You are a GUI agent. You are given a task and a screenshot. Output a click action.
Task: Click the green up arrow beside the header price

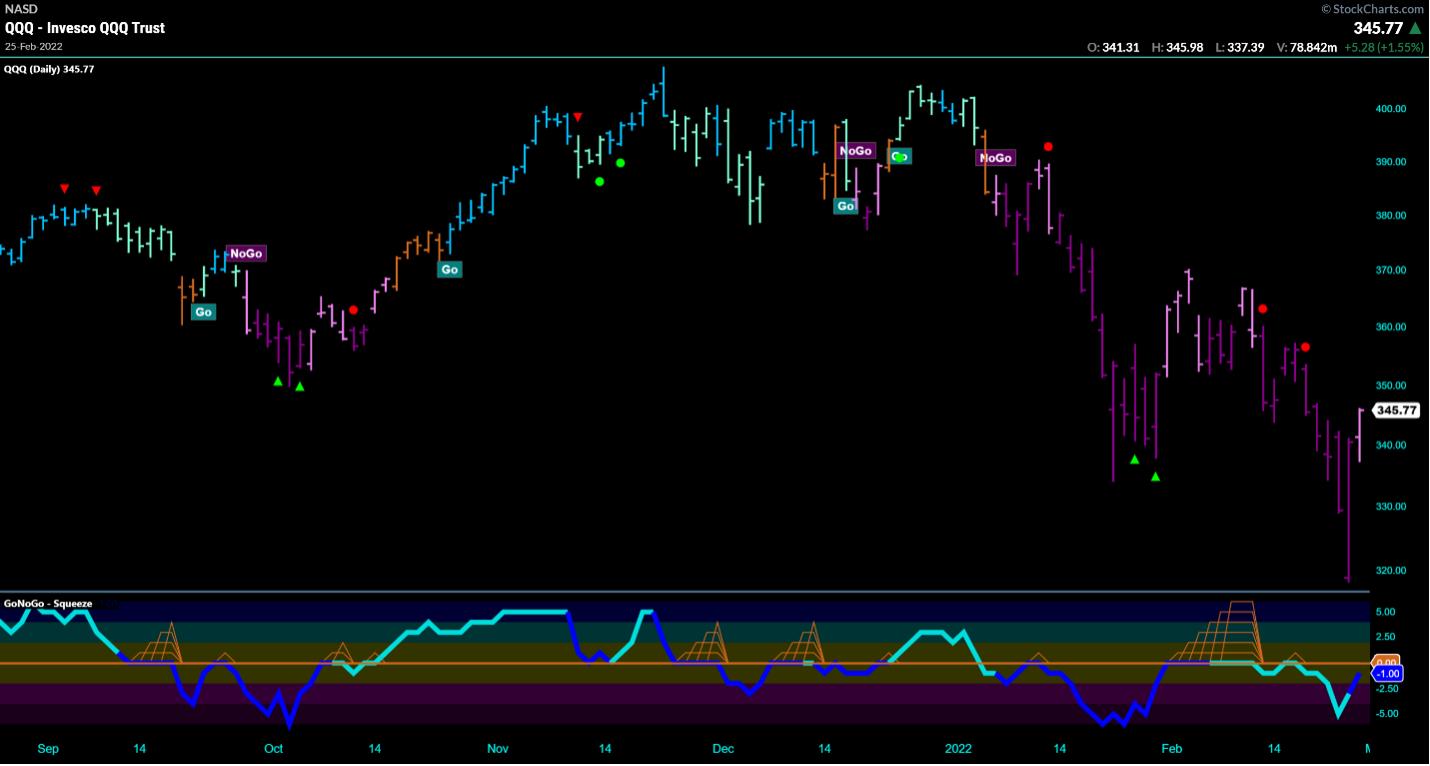tap(1415, 29)
